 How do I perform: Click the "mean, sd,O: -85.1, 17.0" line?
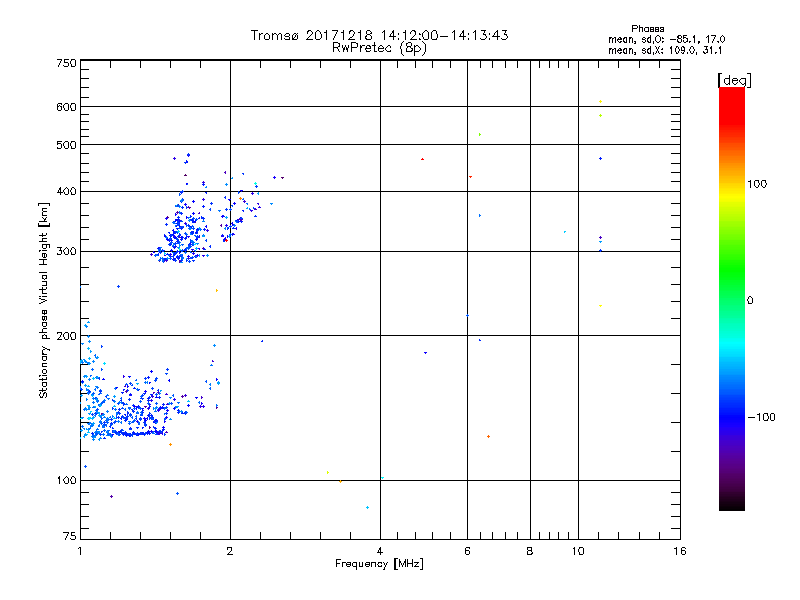coord(666,39)
